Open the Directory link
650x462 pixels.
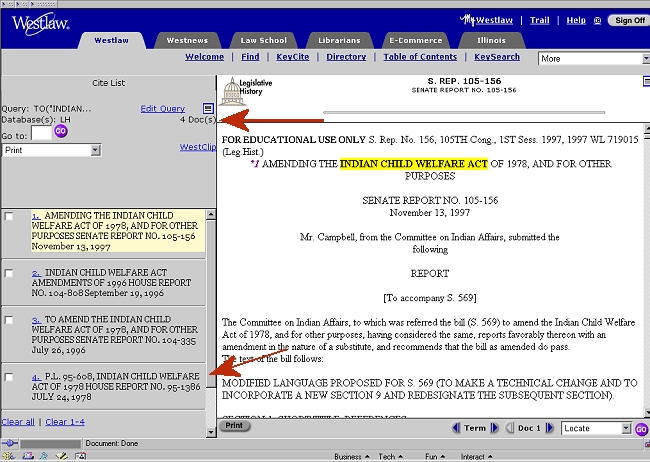click(x=346, y=57)
